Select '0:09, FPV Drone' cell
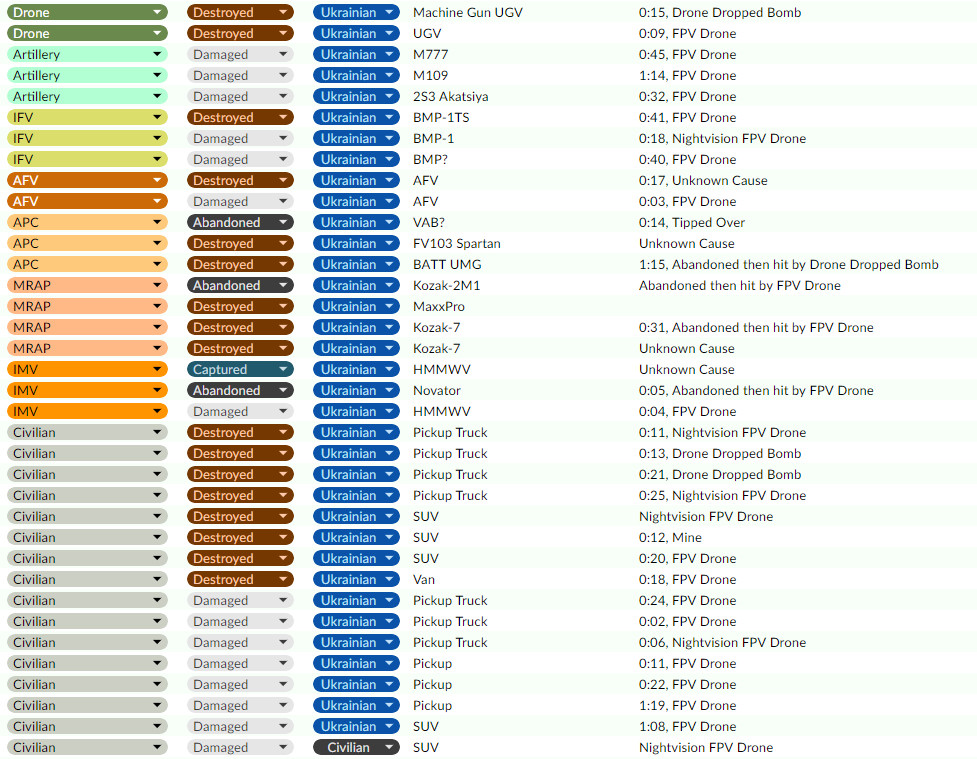This screenshot has height=759, width=977. tap(687, 34)
